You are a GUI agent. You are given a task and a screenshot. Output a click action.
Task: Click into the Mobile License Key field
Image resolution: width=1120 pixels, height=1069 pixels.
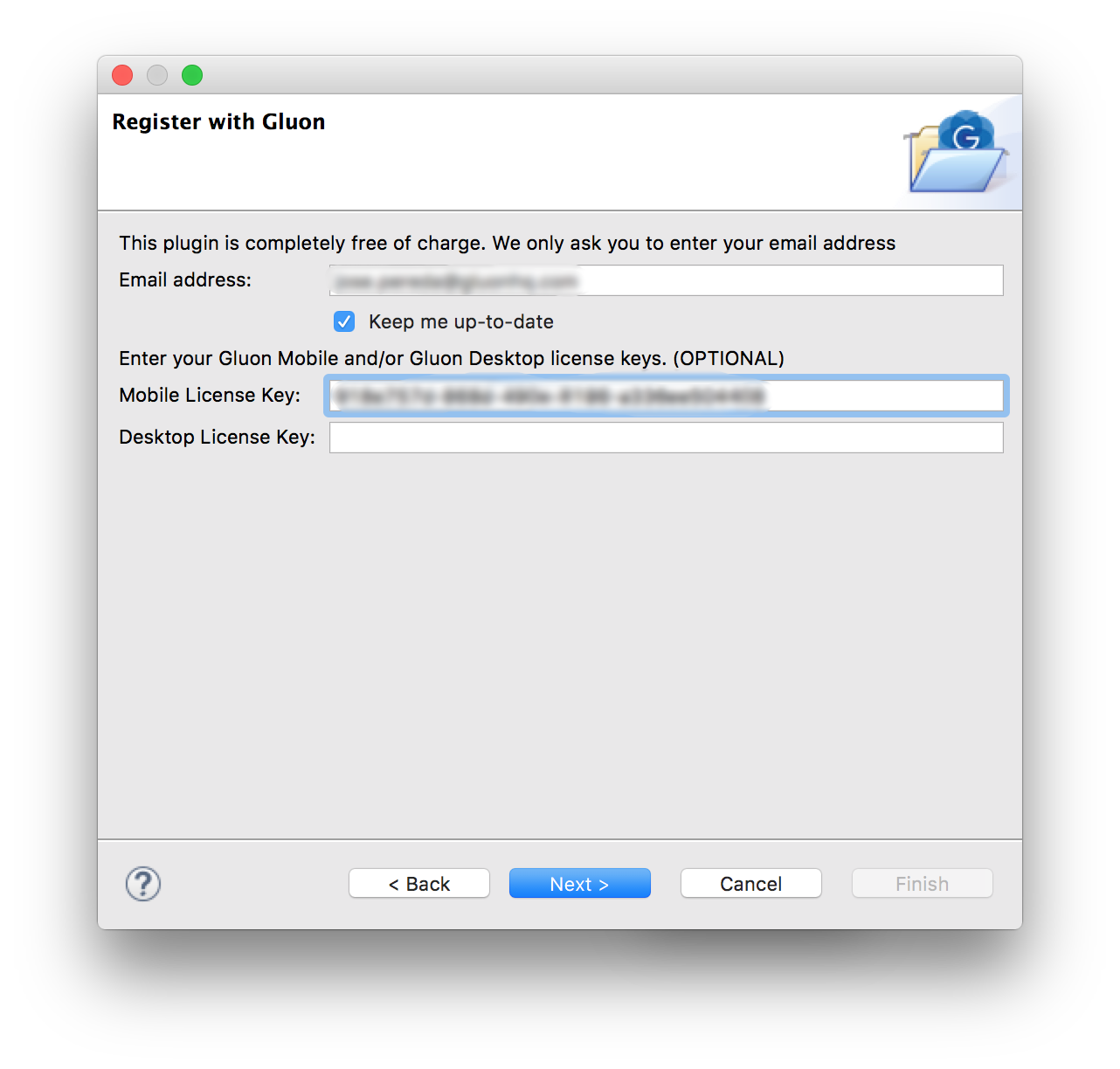(667, 396)
